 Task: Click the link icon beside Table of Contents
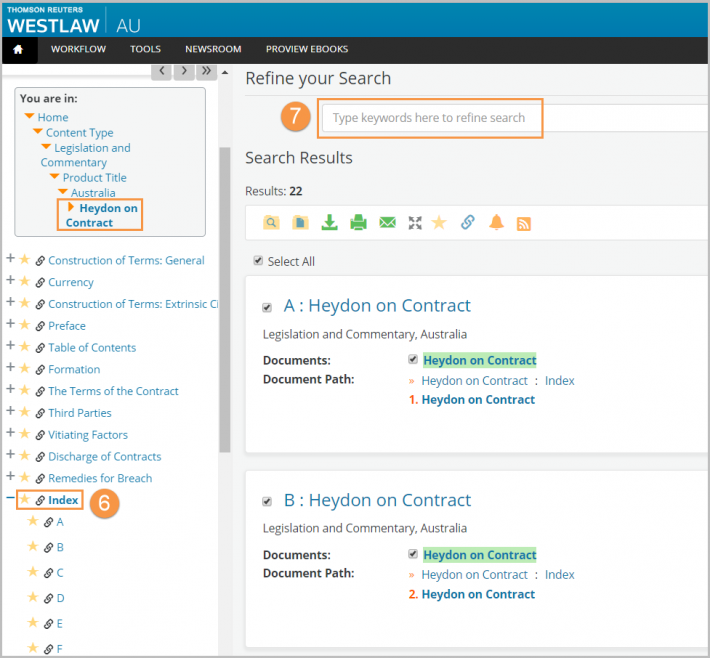[x=40, y=348]
